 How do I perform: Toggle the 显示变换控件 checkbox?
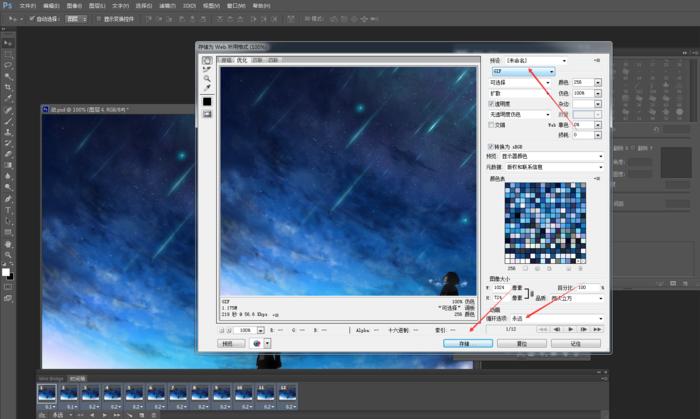click(x=99, y=19)
